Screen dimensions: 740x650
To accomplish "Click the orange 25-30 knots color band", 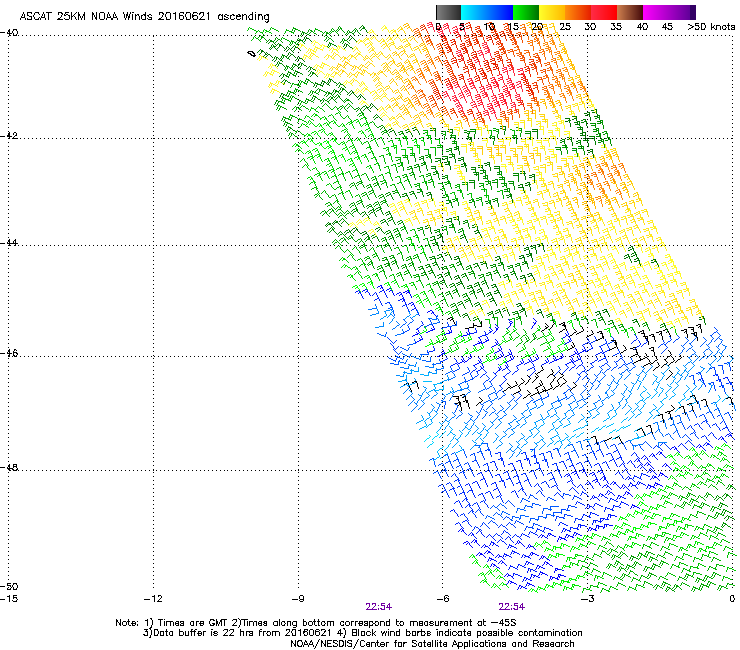I will coord(578,12).
